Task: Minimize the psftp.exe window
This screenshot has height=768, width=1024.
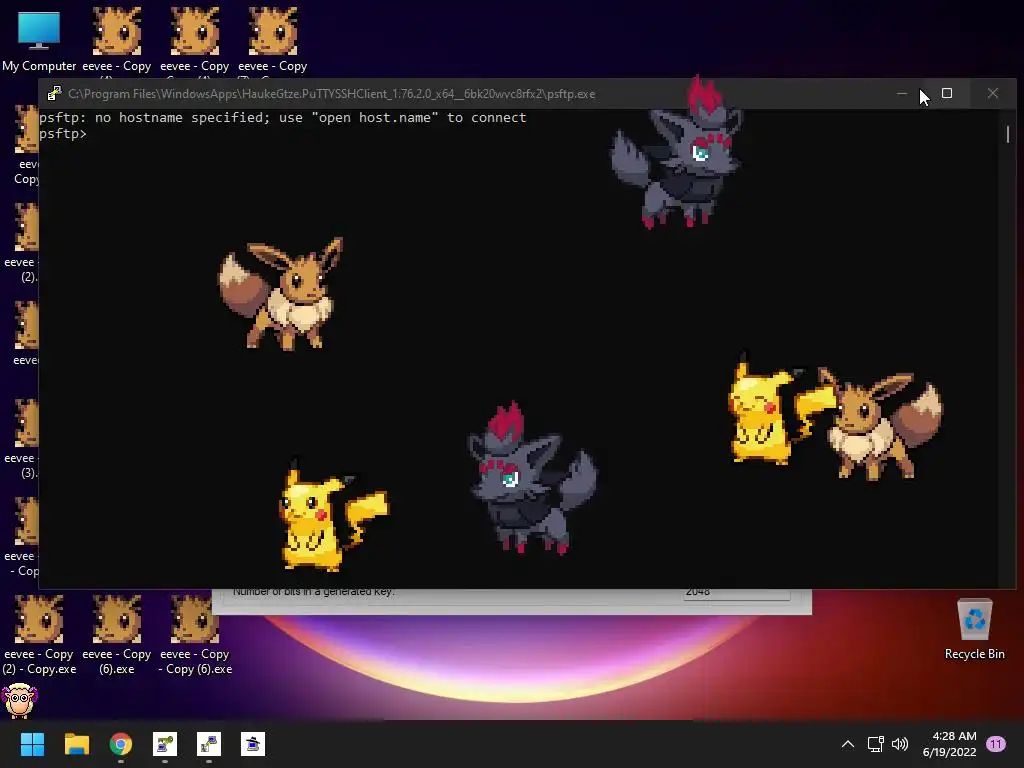Action: click(x=902, y=94)
